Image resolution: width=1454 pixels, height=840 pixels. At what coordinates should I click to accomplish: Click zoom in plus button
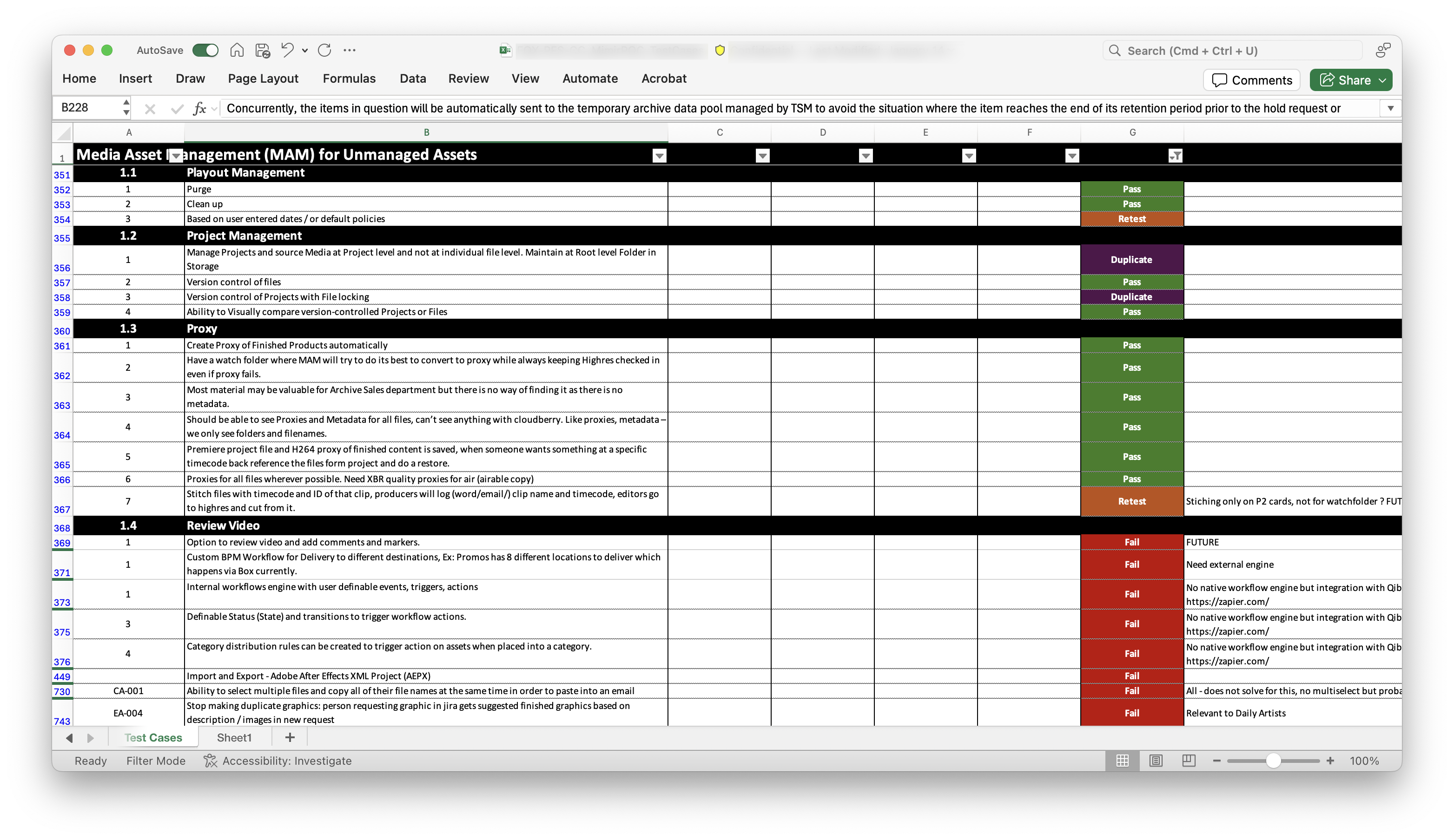(1330, 761)
